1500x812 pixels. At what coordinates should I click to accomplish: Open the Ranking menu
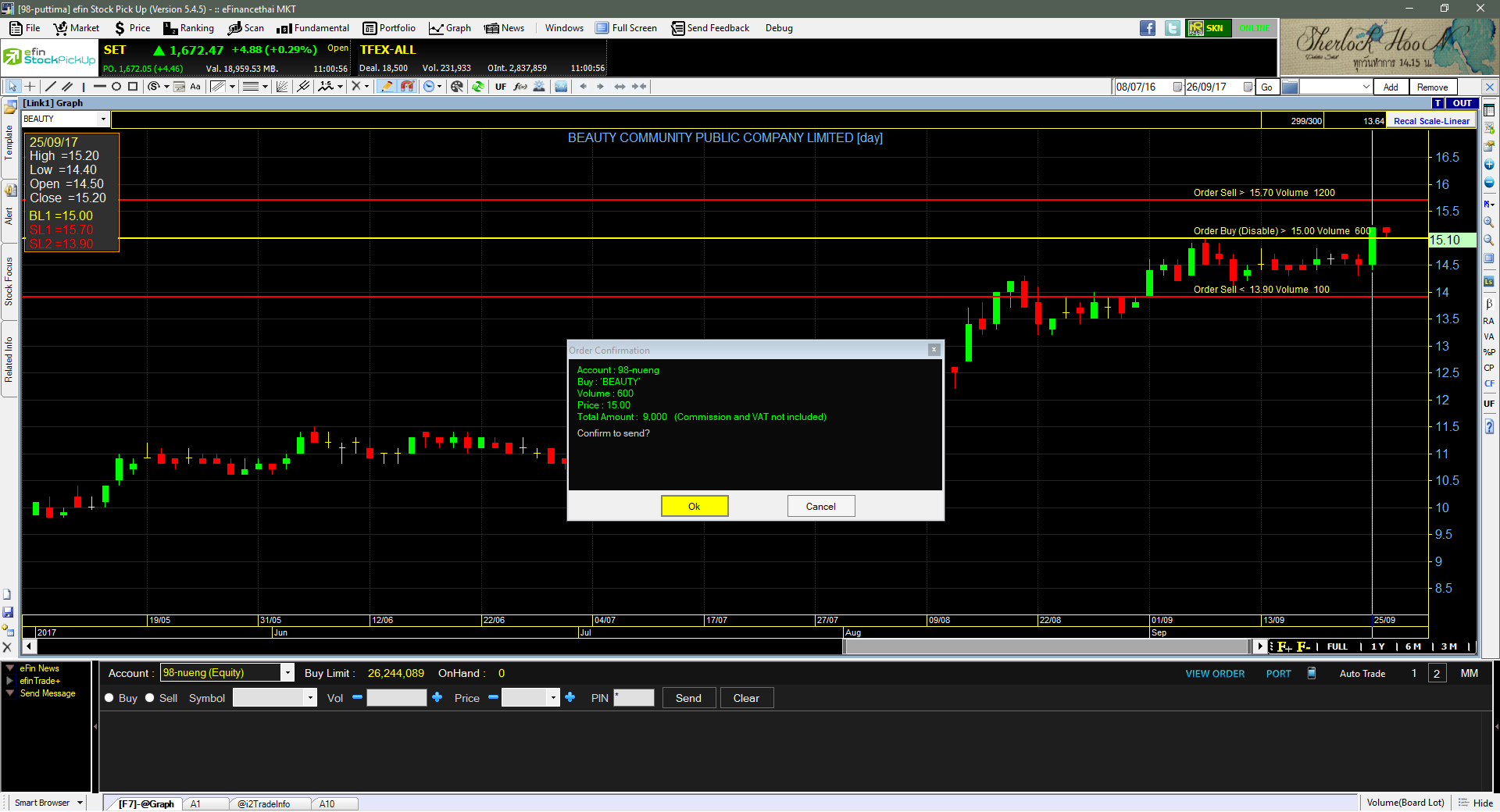188,28
